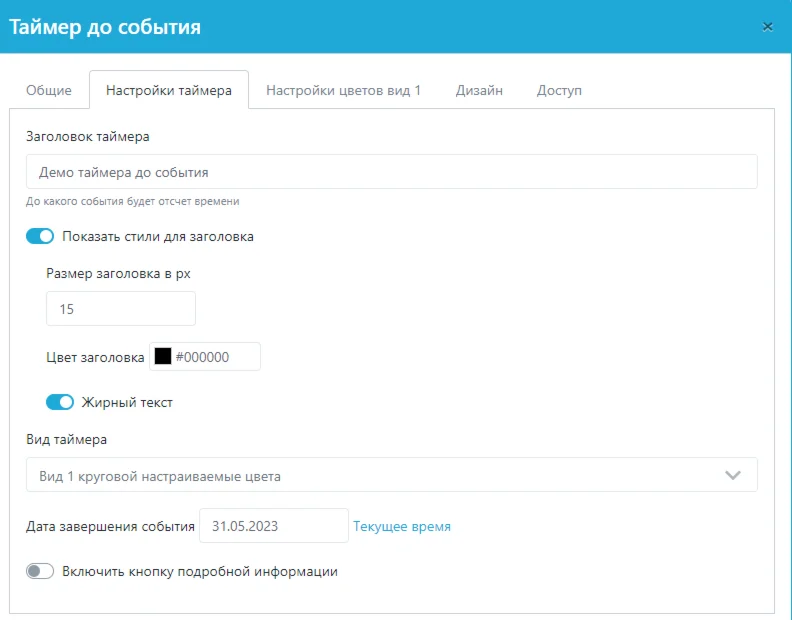Focus the Размер заголовка в px field
This screenshot has width=792, height=620.
pos(120,309)
